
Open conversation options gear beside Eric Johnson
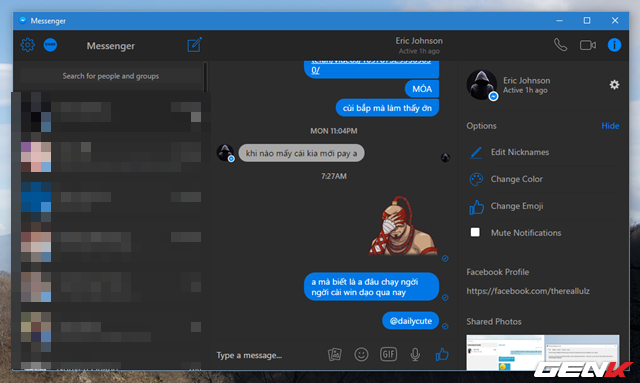[614, 85]
